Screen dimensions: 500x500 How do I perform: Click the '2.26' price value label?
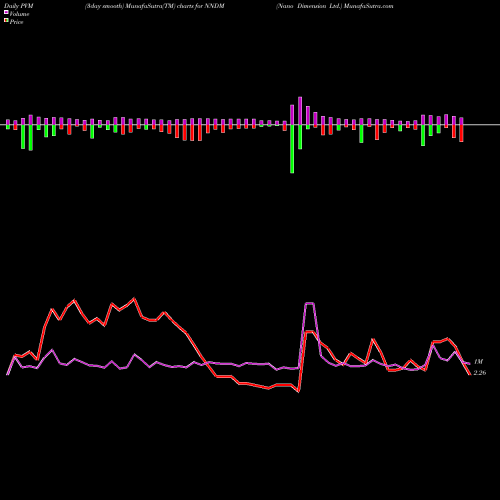tap(480, 373)
